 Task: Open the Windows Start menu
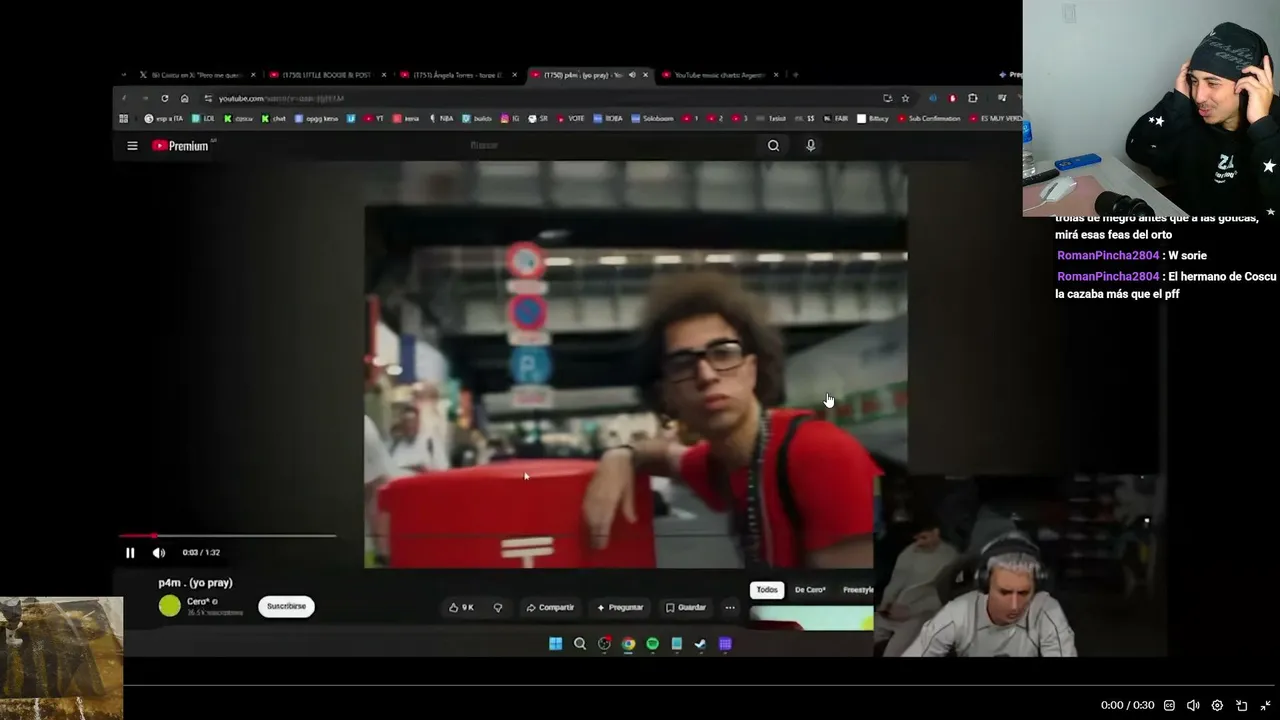(556, 644)
